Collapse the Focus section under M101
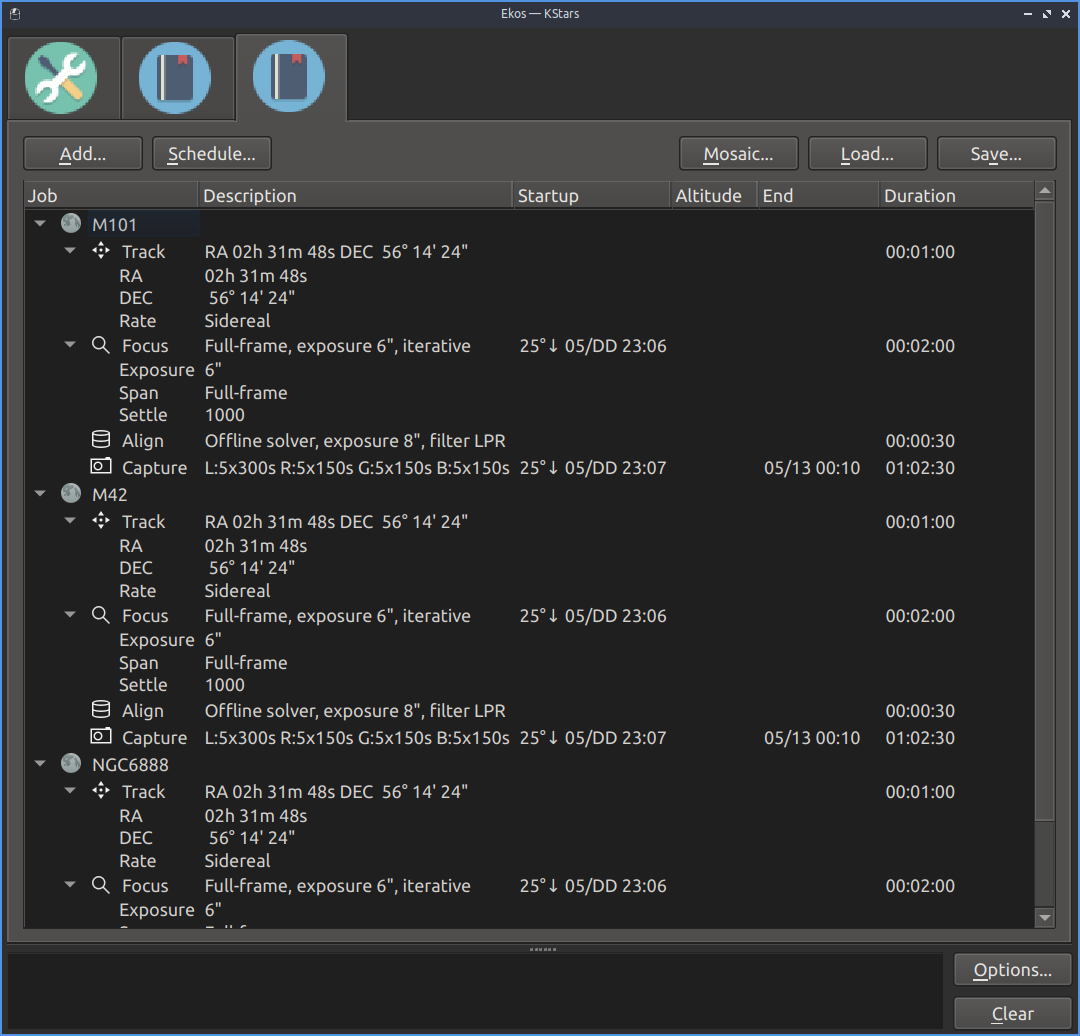This screenshot has width=1080, height=1036. click(70, 344)
